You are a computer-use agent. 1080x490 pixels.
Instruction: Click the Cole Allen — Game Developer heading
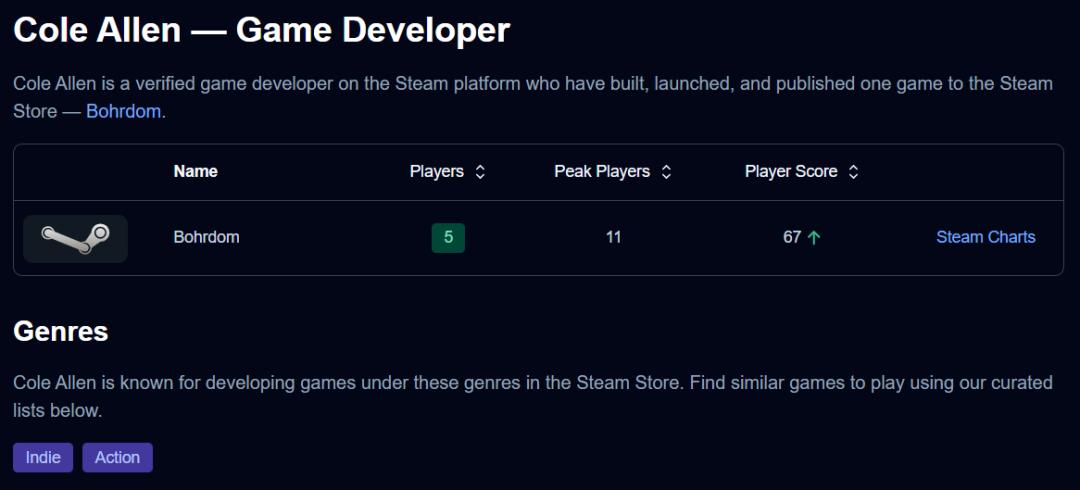click(x=261, y=30)
